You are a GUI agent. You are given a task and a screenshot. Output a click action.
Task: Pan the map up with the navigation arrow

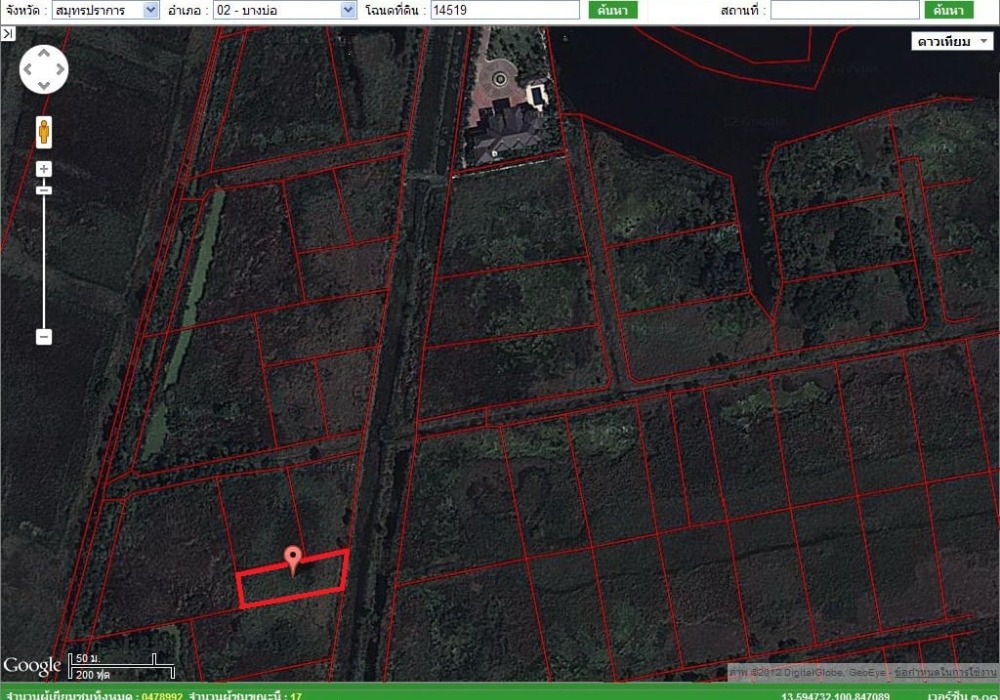tap(43, 53)
